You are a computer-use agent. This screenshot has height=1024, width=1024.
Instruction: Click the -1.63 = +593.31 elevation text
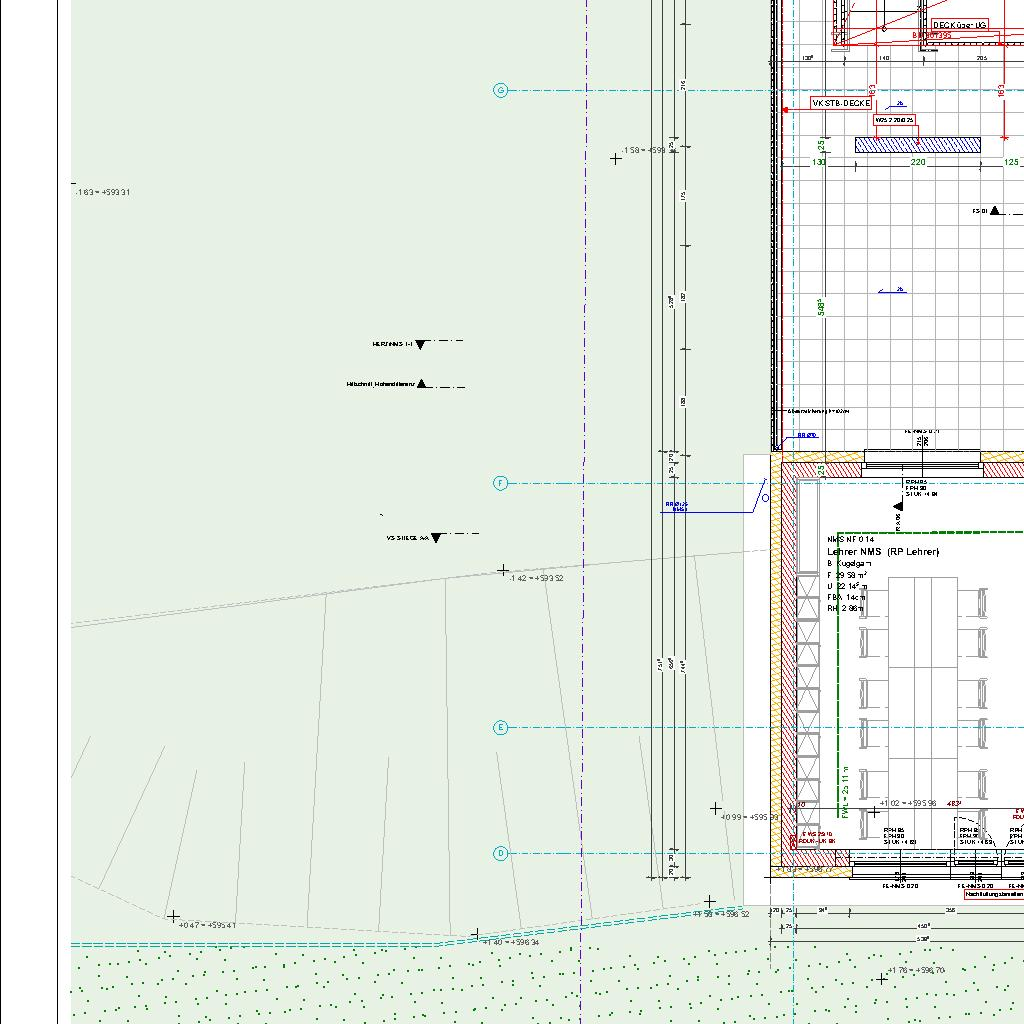click(x=104, y=192)
